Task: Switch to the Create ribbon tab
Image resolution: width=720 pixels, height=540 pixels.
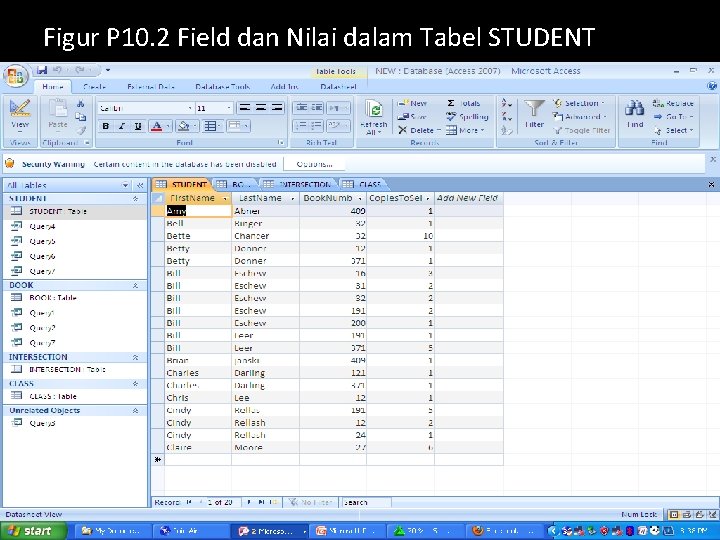Action: coord(95,86)
